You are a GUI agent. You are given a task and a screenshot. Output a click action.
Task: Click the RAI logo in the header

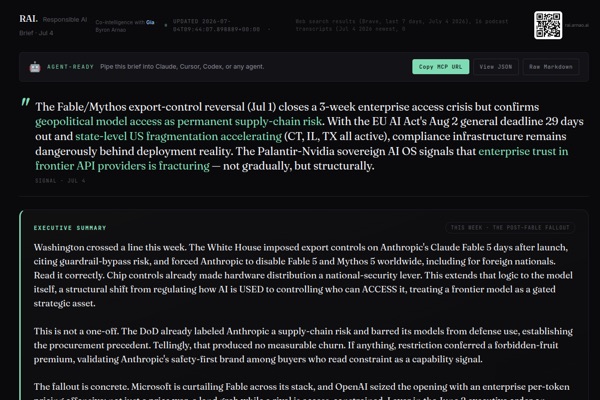29,19
